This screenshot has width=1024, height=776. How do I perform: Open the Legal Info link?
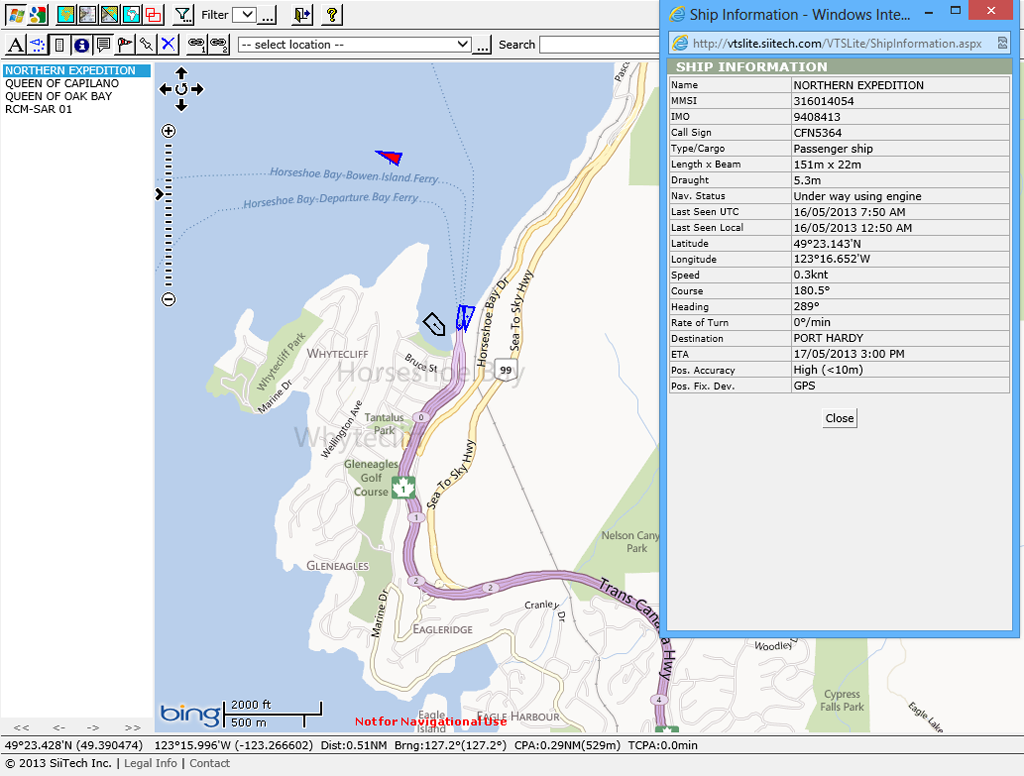coord(150,763)
